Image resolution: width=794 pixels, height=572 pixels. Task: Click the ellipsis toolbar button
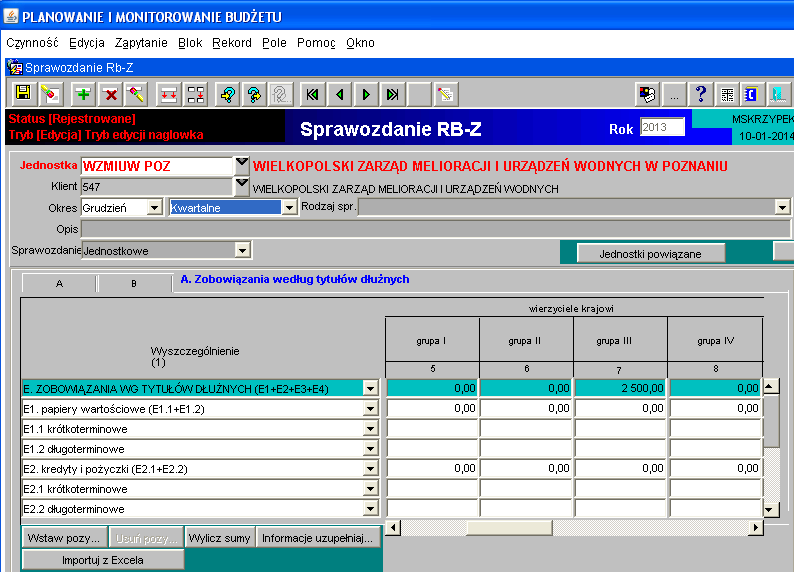[674, 94]
